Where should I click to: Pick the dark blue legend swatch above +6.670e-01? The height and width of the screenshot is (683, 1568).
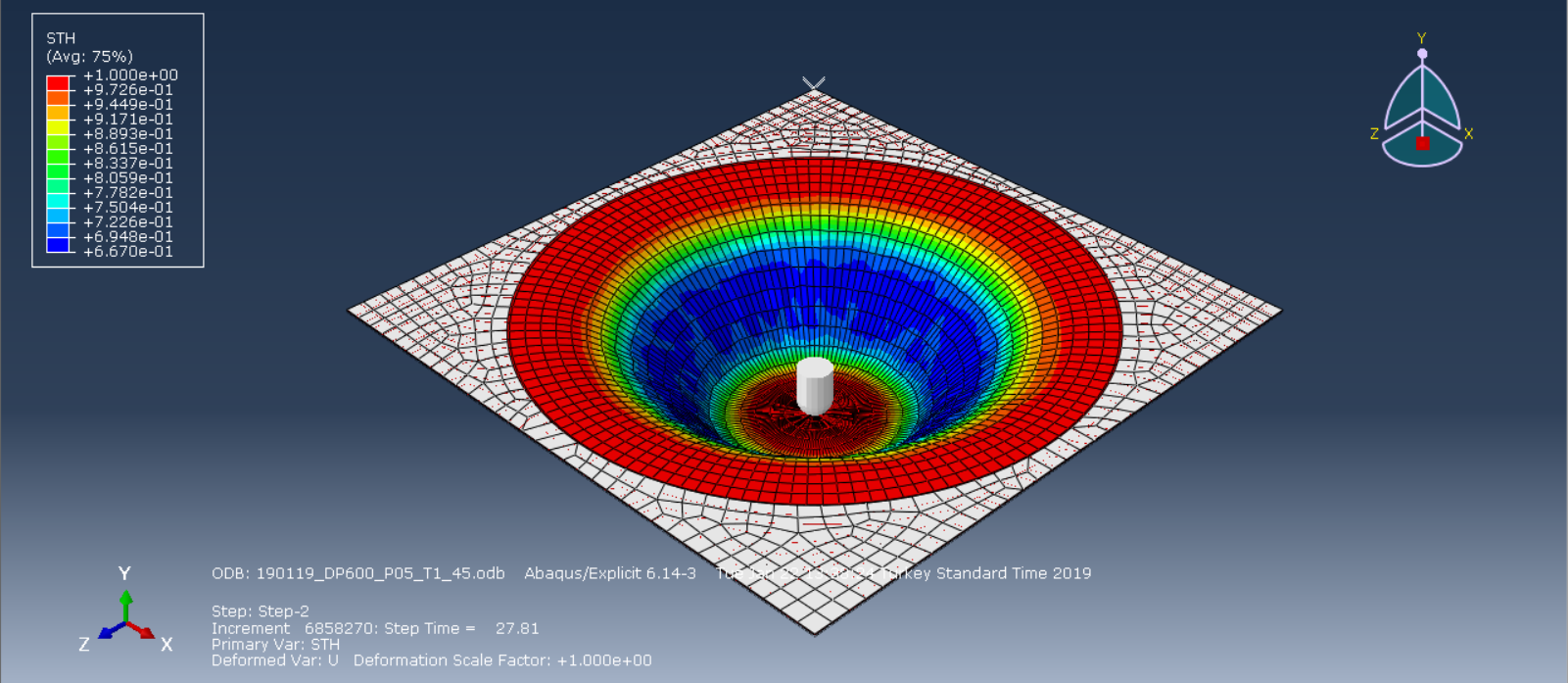(x=59, y=245)
